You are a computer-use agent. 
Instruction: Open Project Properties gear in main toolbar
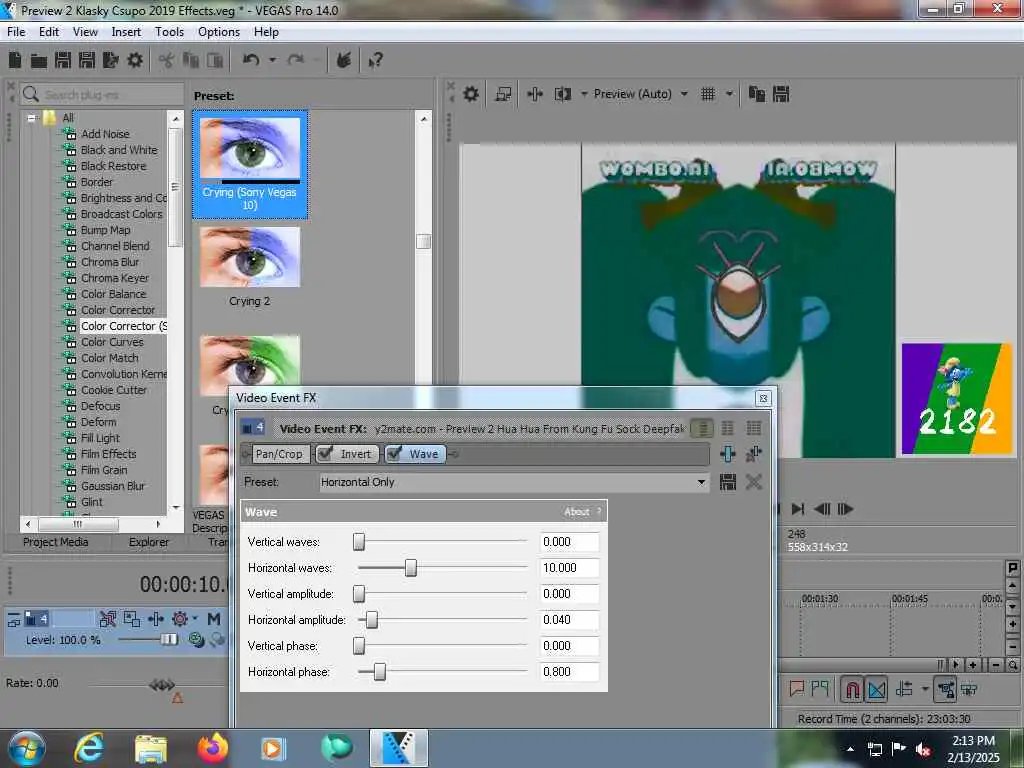tap(135, 60)
